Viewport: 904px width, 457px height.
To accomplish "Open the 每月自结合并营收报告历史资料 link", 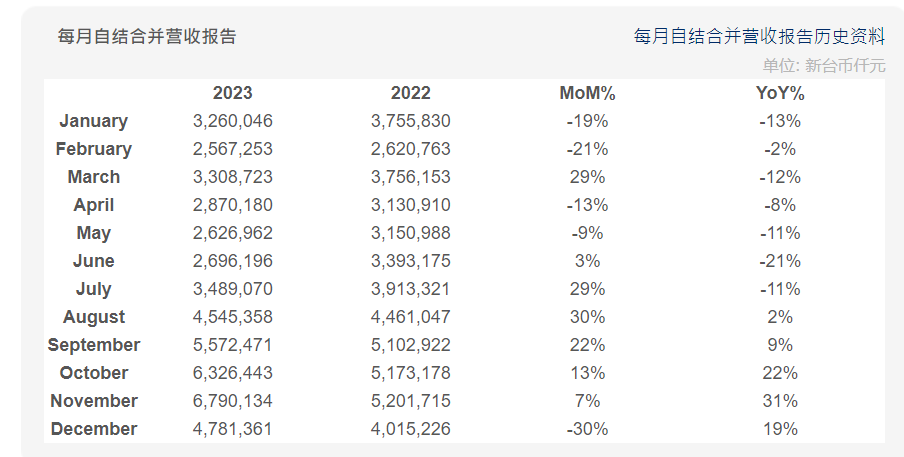I will click(x=759, y=36).
